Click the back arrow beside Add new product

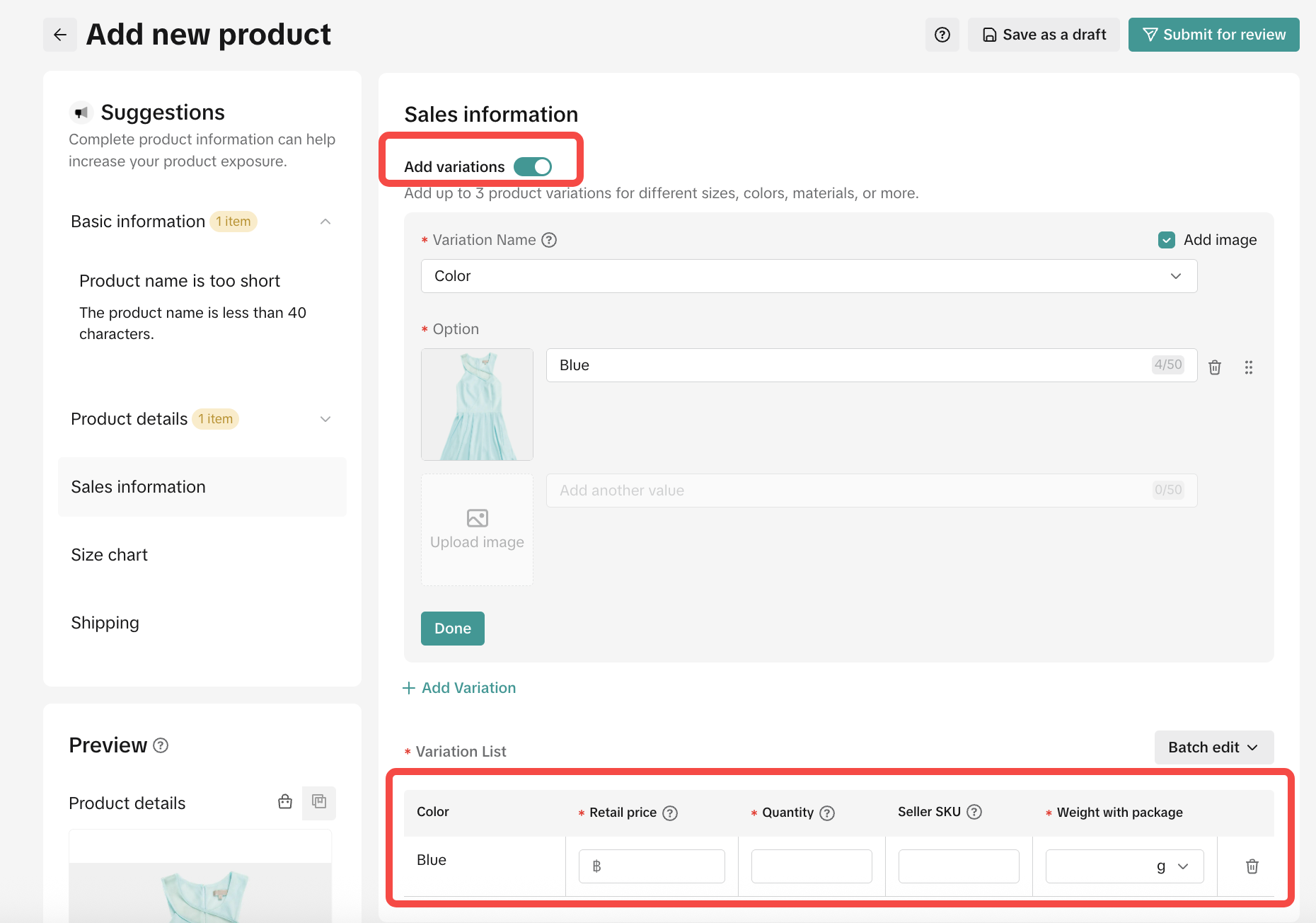60,35
